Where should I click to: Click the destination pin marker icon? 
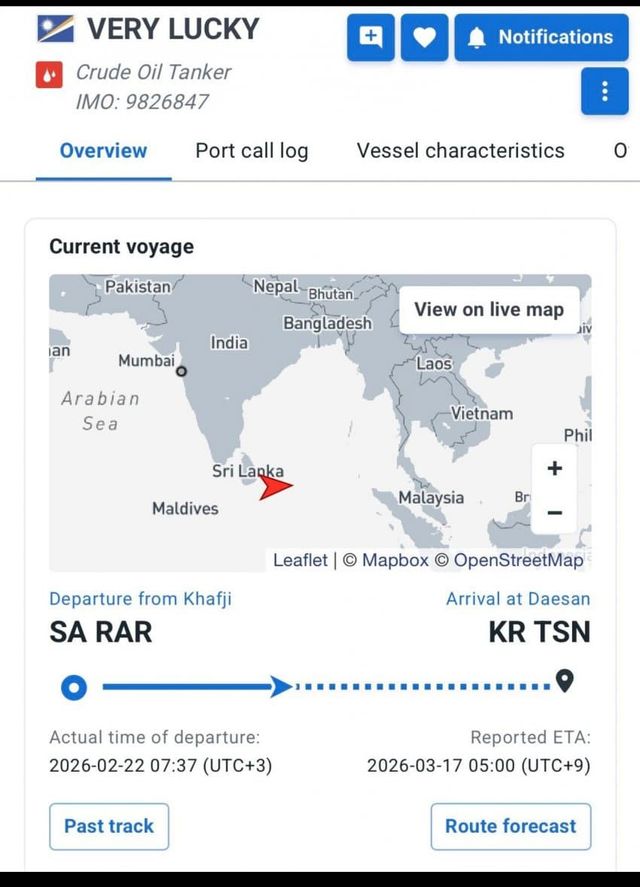(x=565, y=681)
